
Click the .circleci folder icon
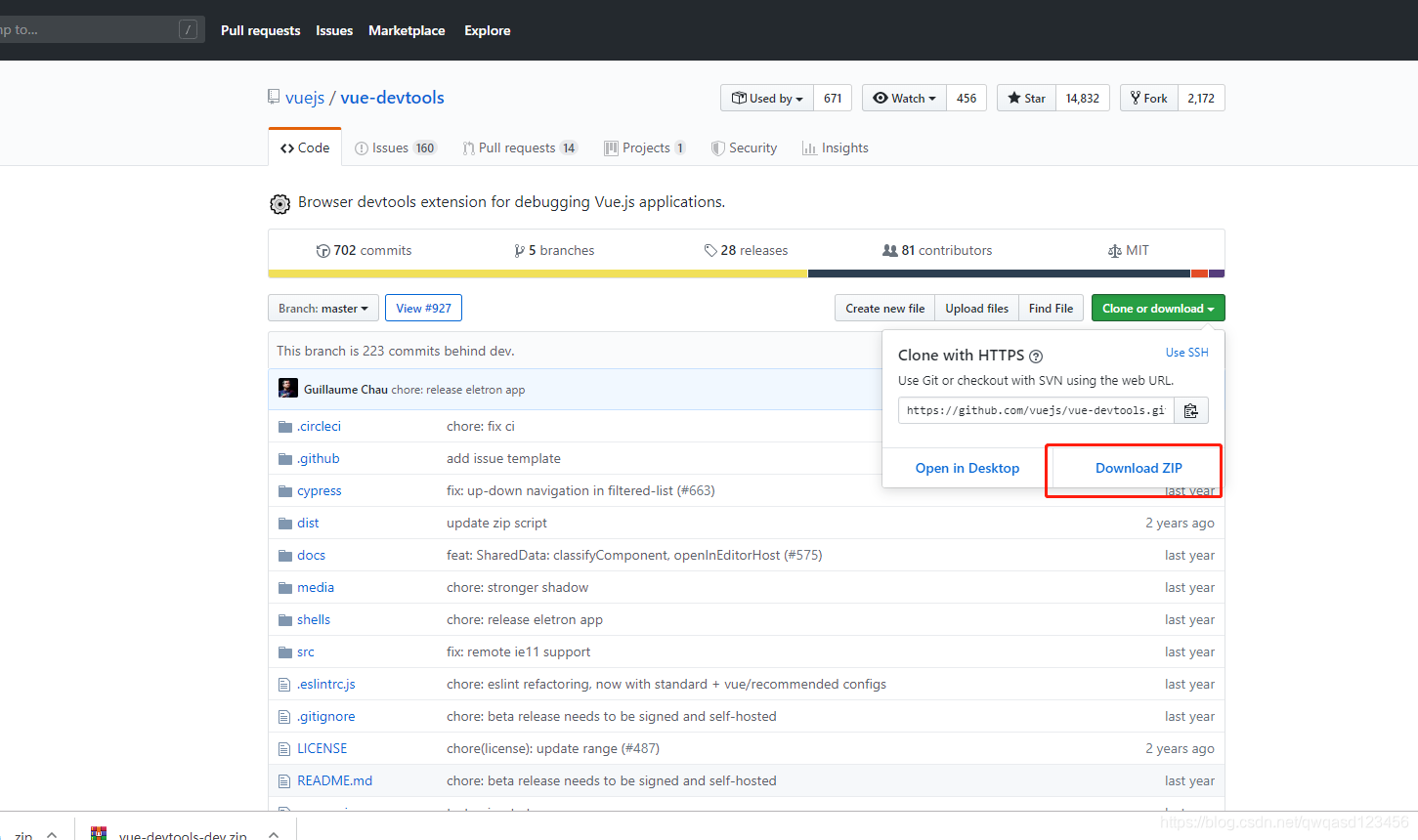click(285, 427)
